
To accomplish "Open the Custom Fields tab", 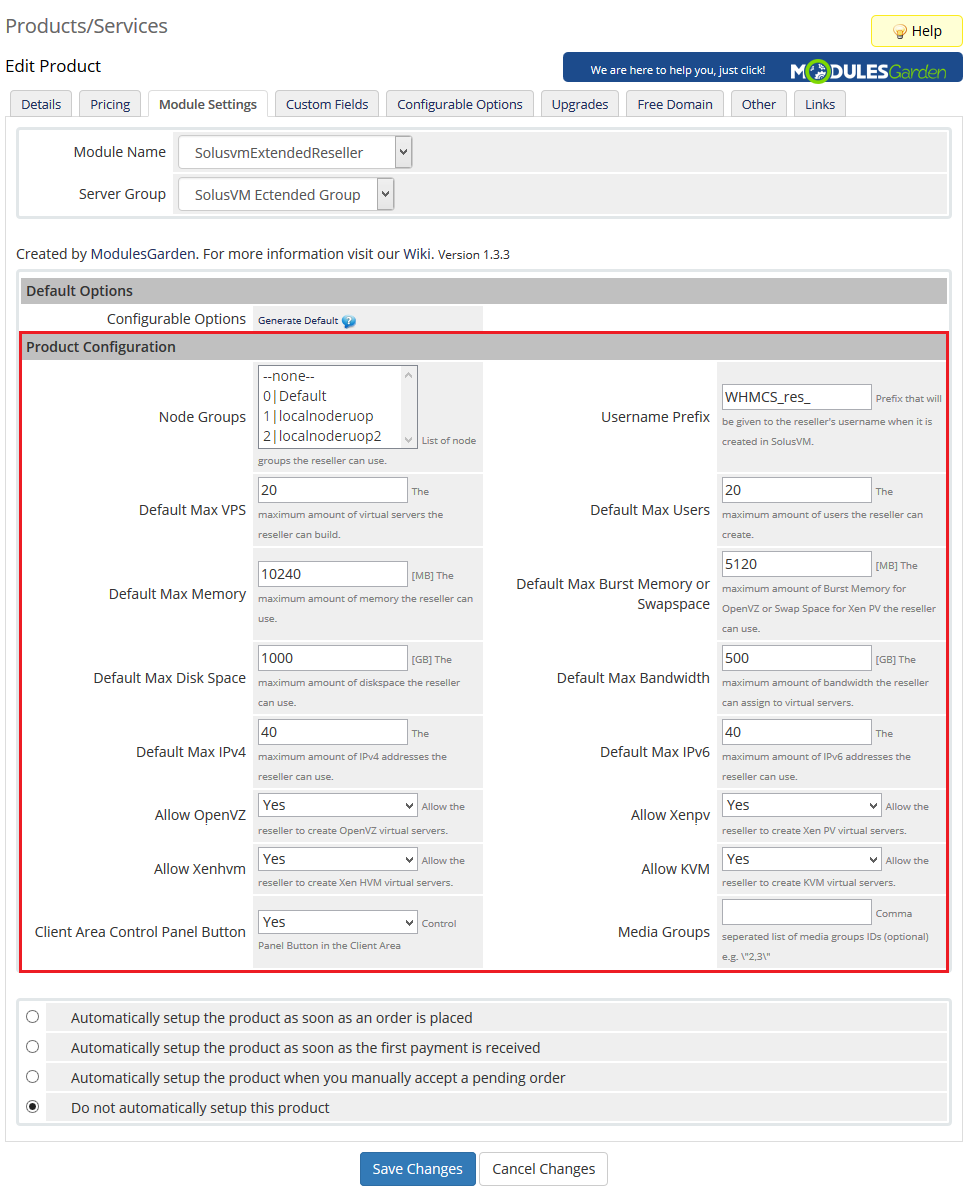I will click(327, 104).
